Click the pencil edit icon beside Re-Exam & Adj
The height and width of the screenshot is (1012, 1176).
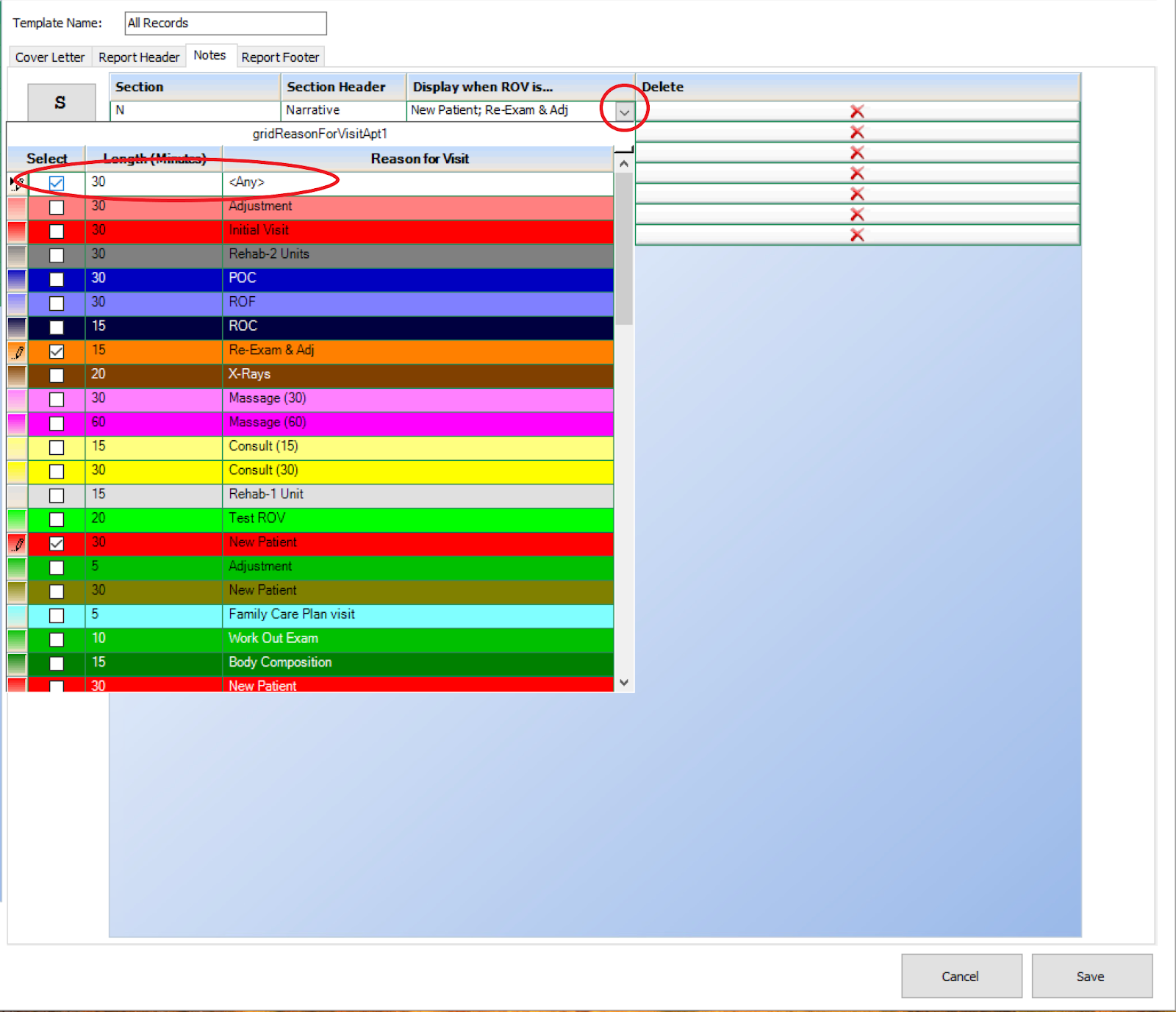click(16, 351)
